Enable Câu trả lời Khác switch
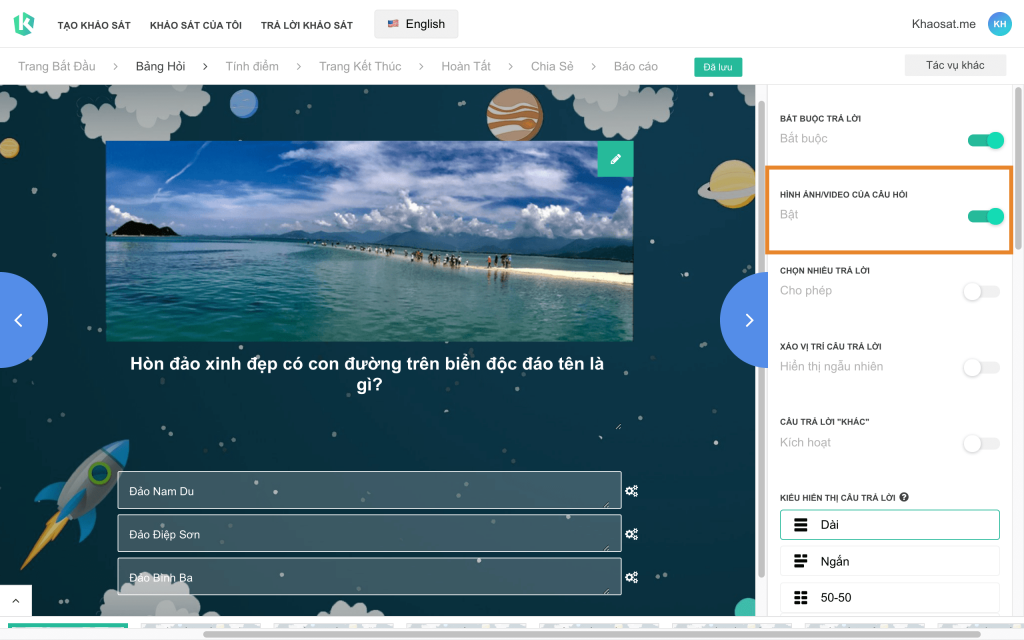The image size is (1024, 640). [x=982, y=443]
